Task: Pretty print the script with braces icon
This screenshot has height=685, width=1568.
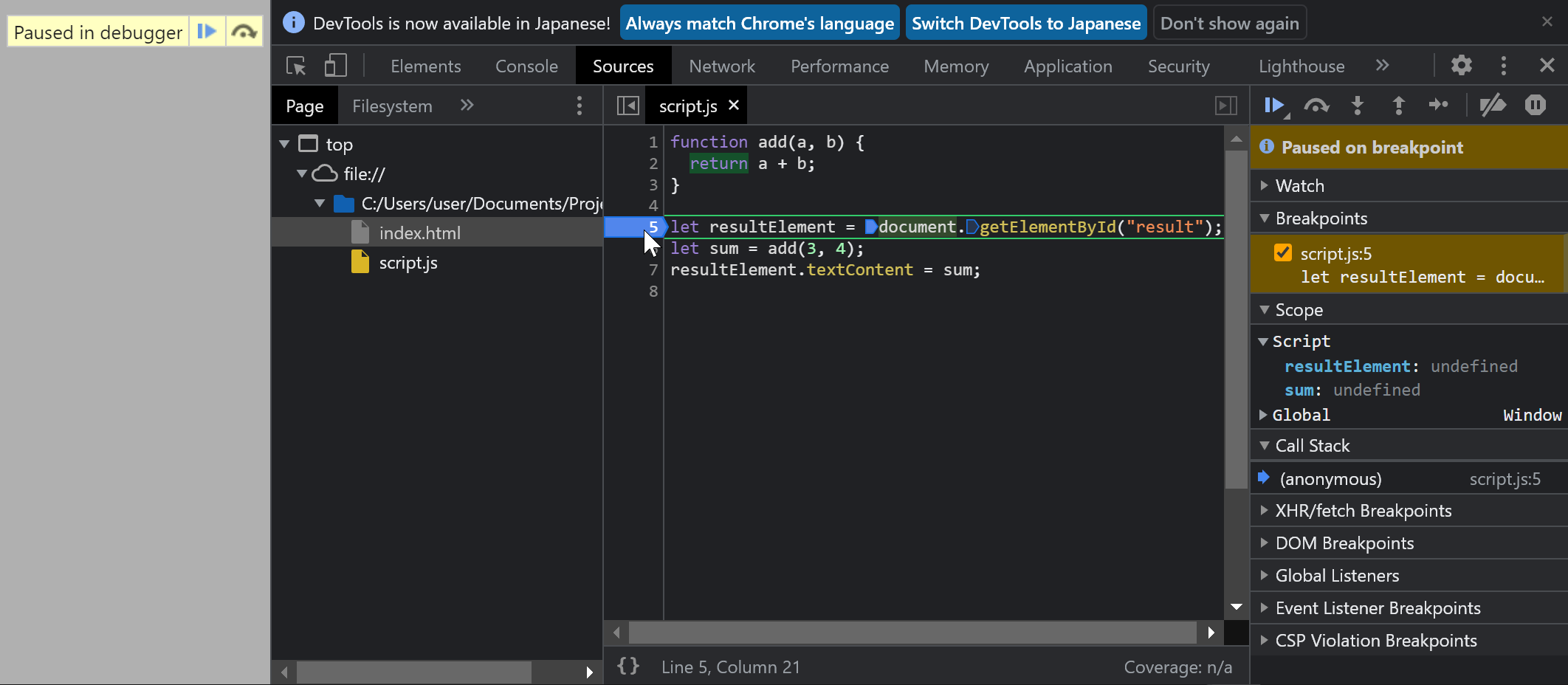Action: [x=627, y=667]
